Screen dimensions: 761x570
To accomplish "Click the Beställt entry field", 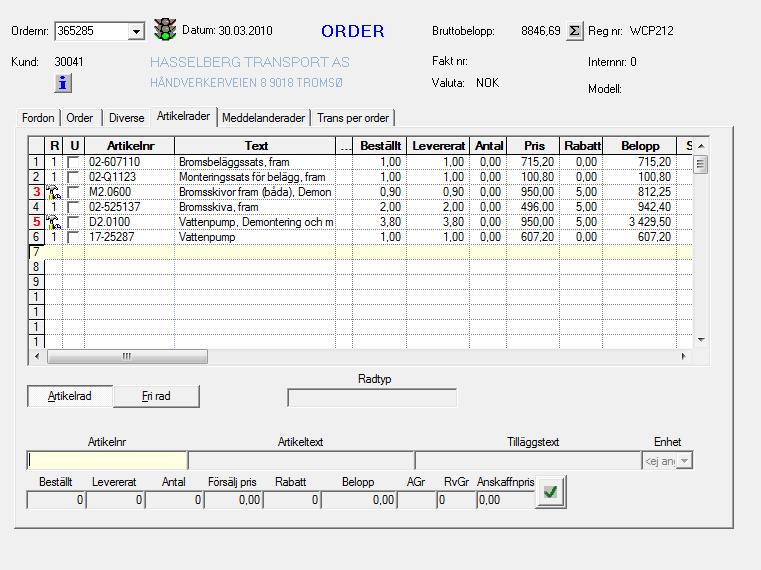I will click(x=56, y=500).
